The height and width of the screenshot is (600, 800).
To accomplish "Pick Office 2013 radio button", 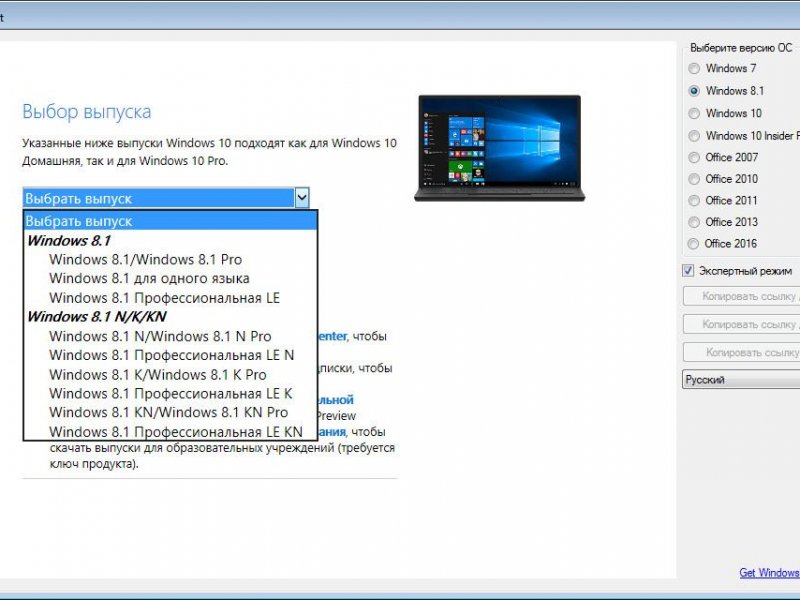I will pyautogui.click(x=694, y=222).
